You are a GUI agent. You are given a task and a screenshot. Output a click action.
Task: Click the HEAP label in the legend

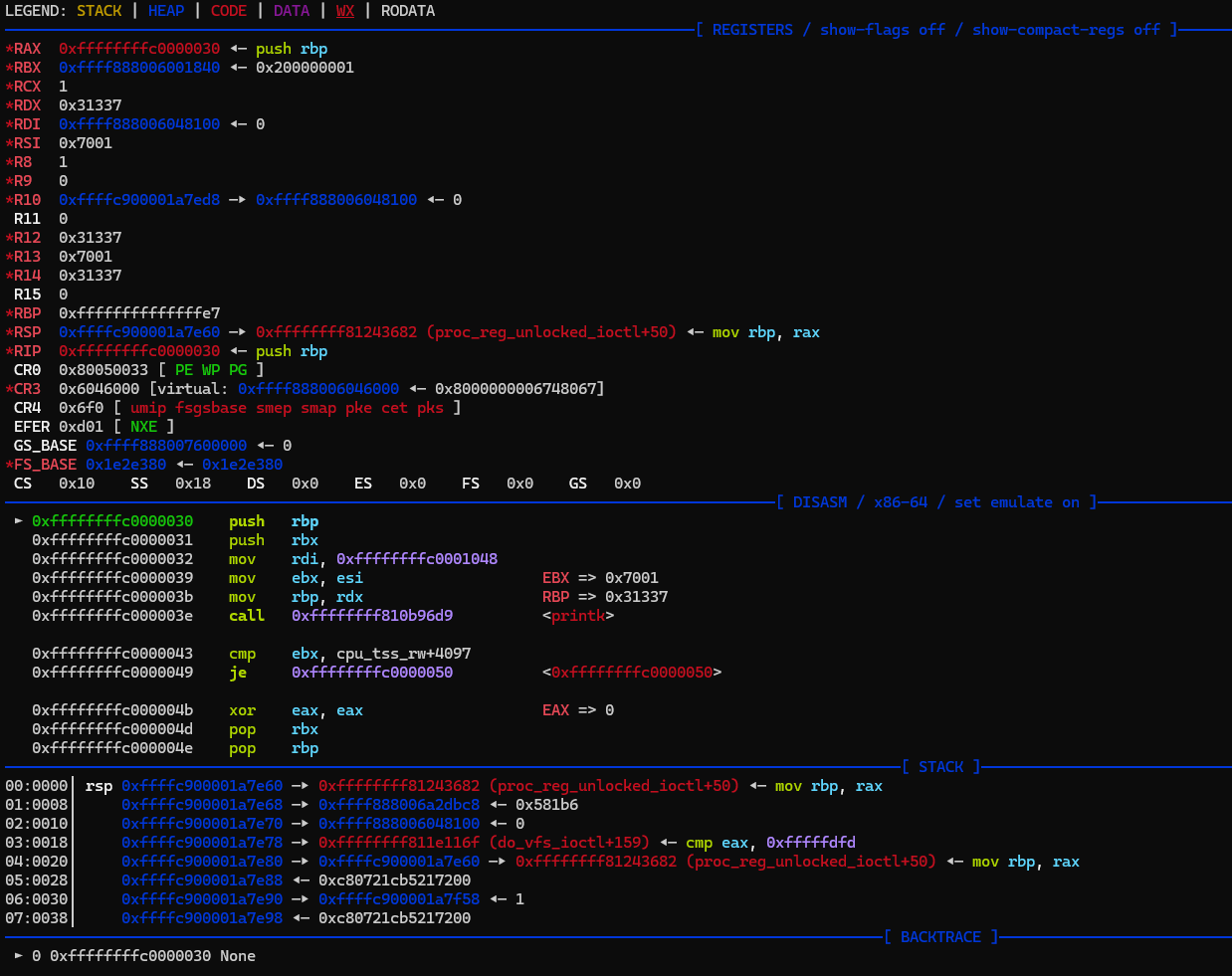pyautogui.click(x=166, y=11)
